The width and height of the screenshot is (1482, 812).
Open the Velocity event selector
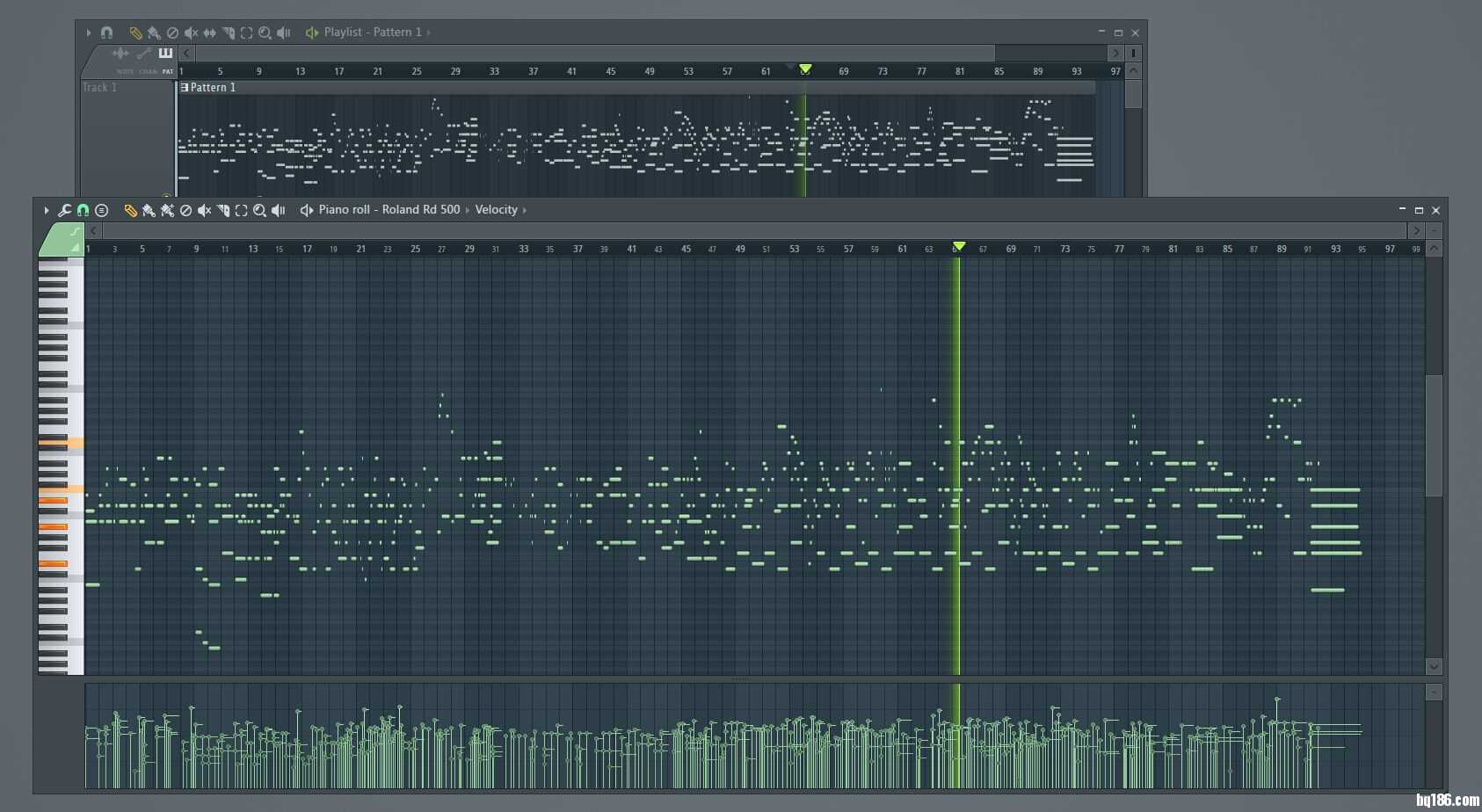496,209
